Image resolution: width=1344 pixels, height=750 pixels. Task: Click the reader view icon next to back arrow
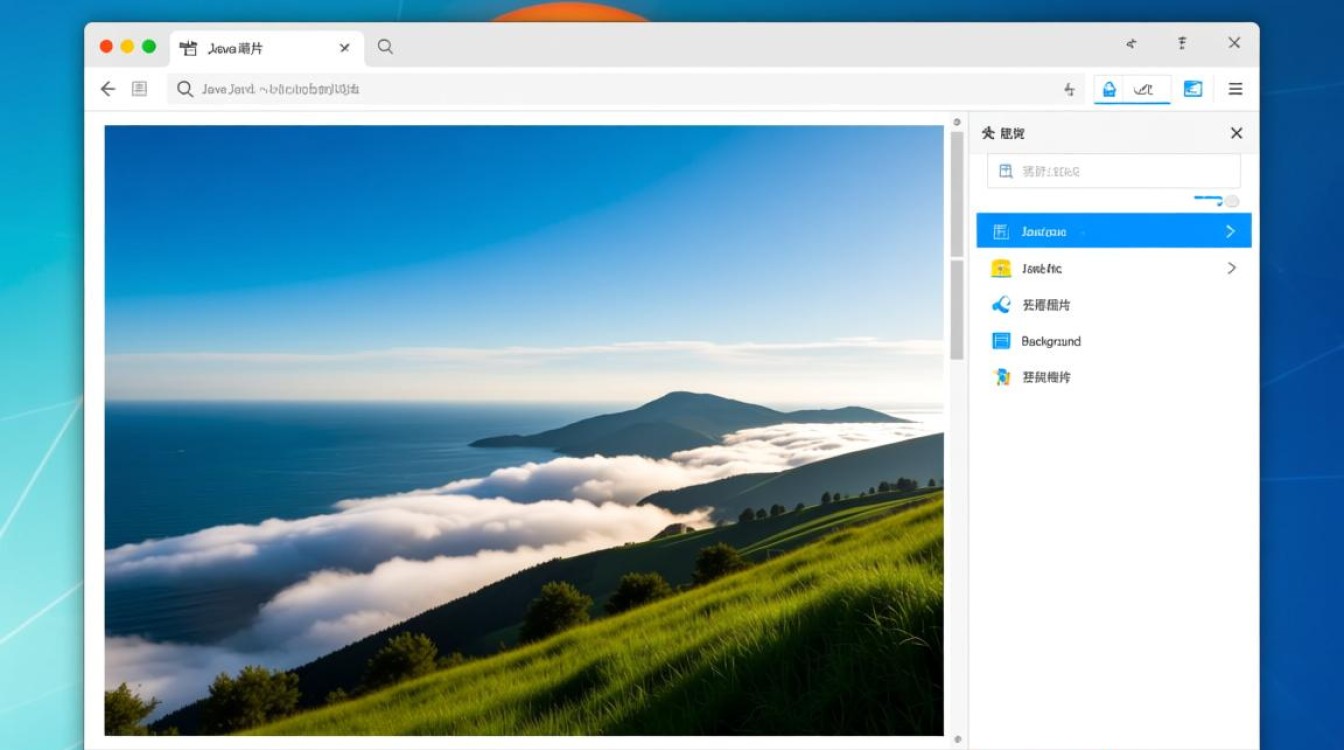(141, 89)
